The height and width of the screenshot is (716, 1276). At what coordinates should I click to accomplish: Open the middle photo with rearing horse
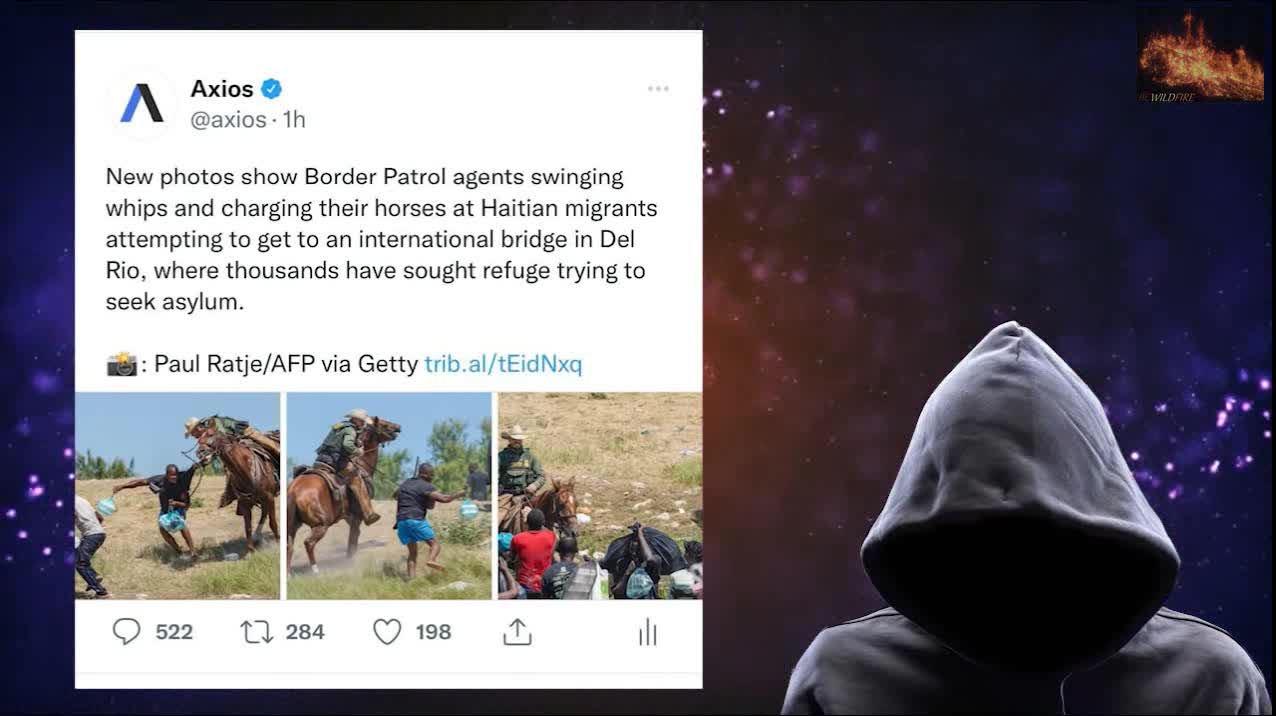coord(389,496)
